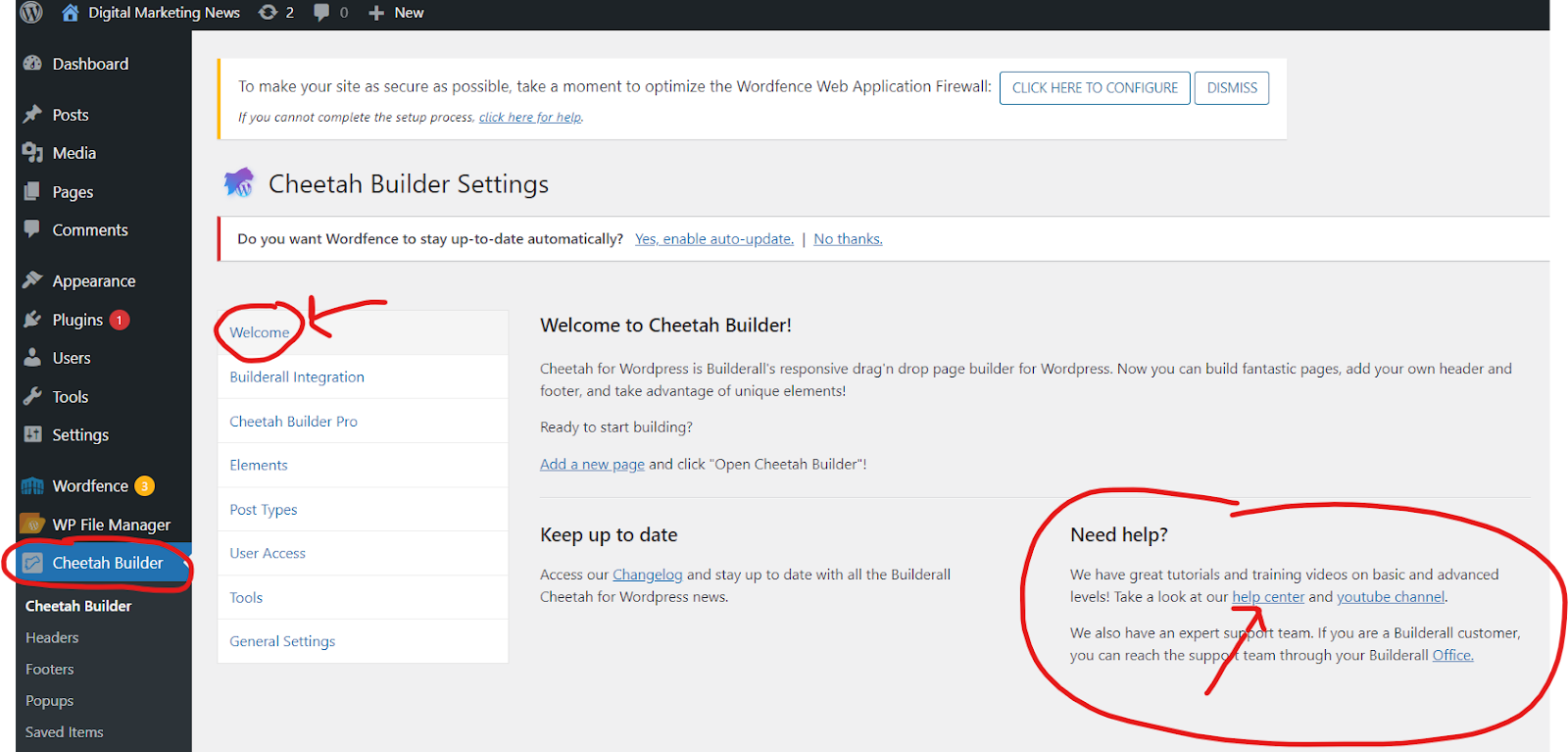Open the Post Types tab

click(363, 509)
